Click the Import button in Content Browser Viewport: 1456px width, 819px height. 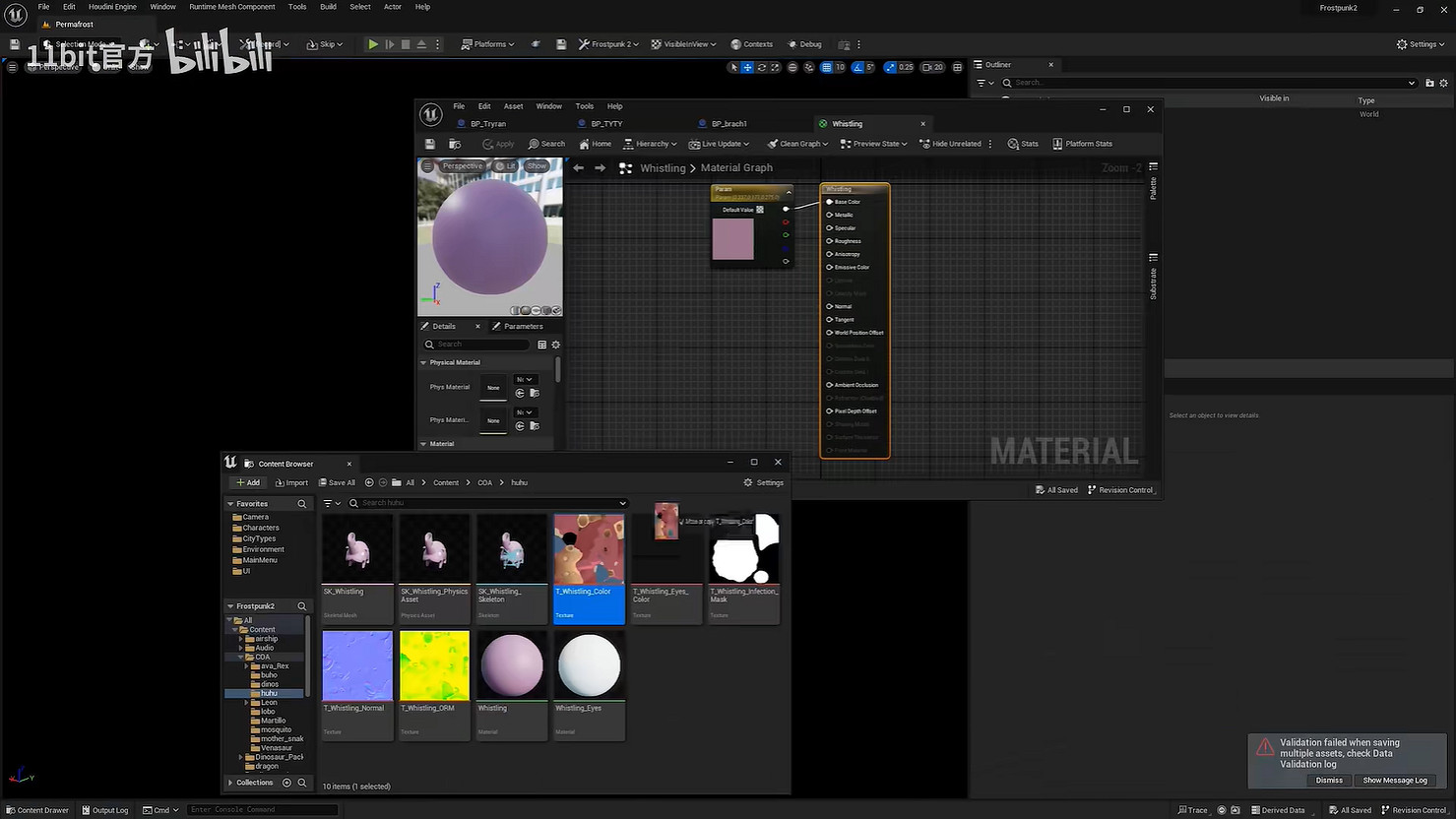(291, 482)
